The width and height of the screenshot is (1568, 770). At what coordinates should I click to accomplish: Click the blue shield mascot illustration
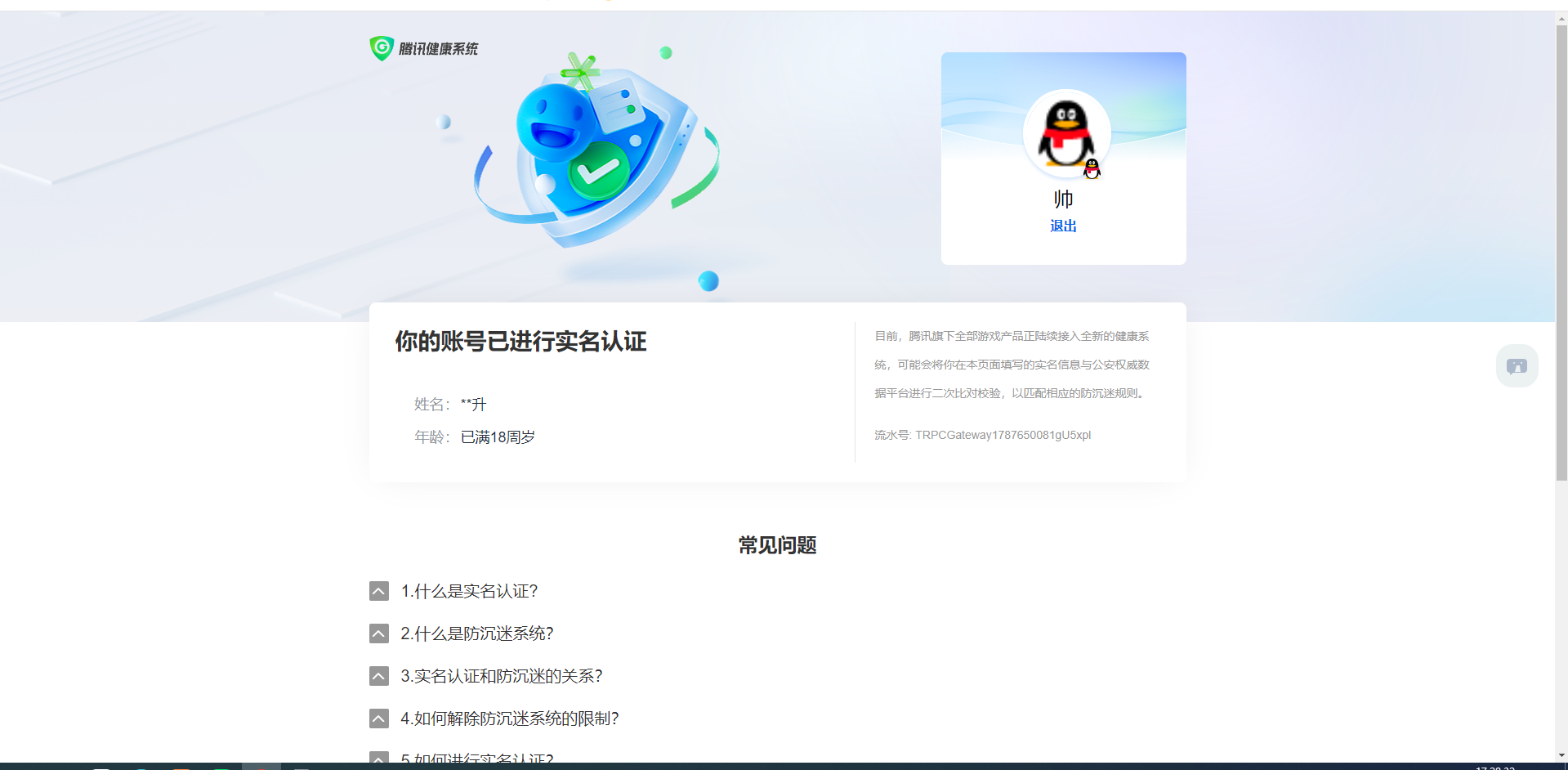click(x=599, y=151)
